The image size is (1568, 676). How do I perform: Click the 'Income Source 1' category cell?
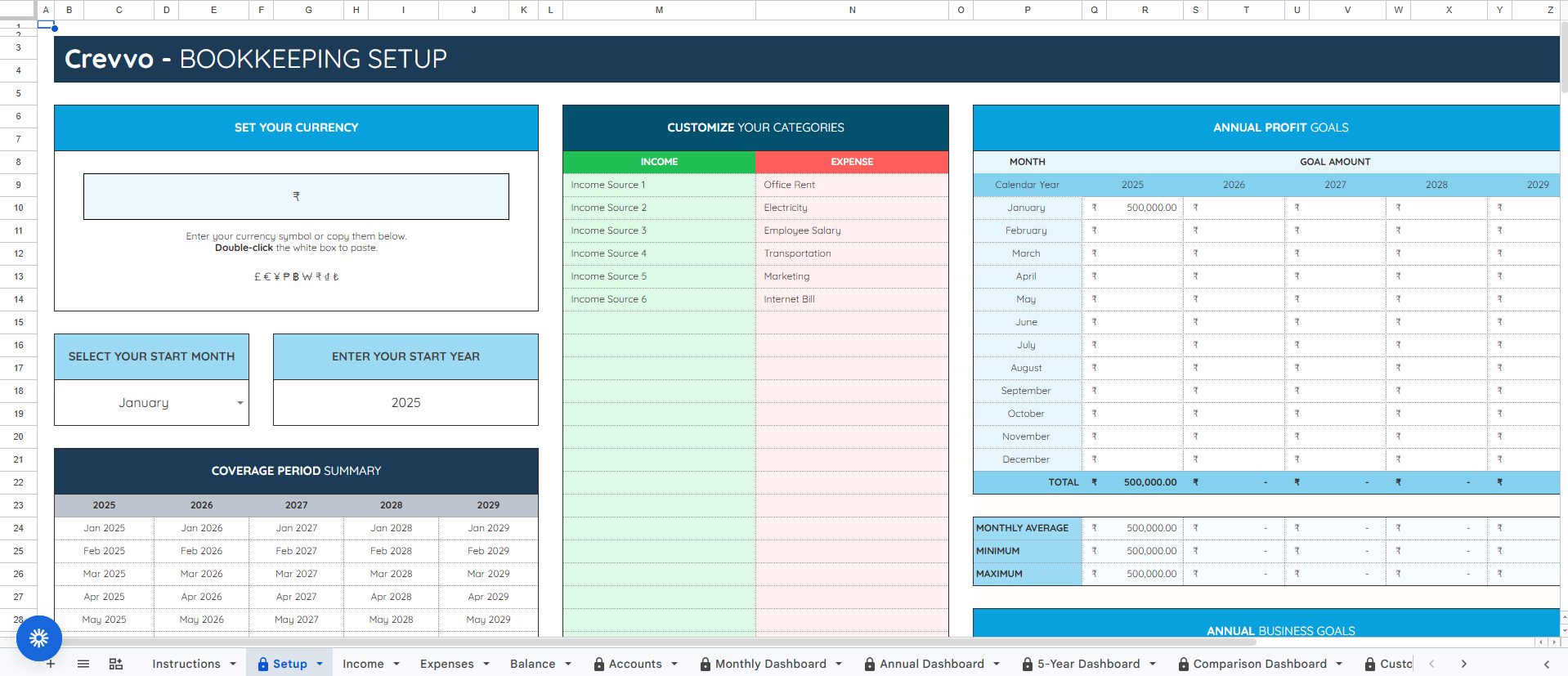[x=659, y=185]
